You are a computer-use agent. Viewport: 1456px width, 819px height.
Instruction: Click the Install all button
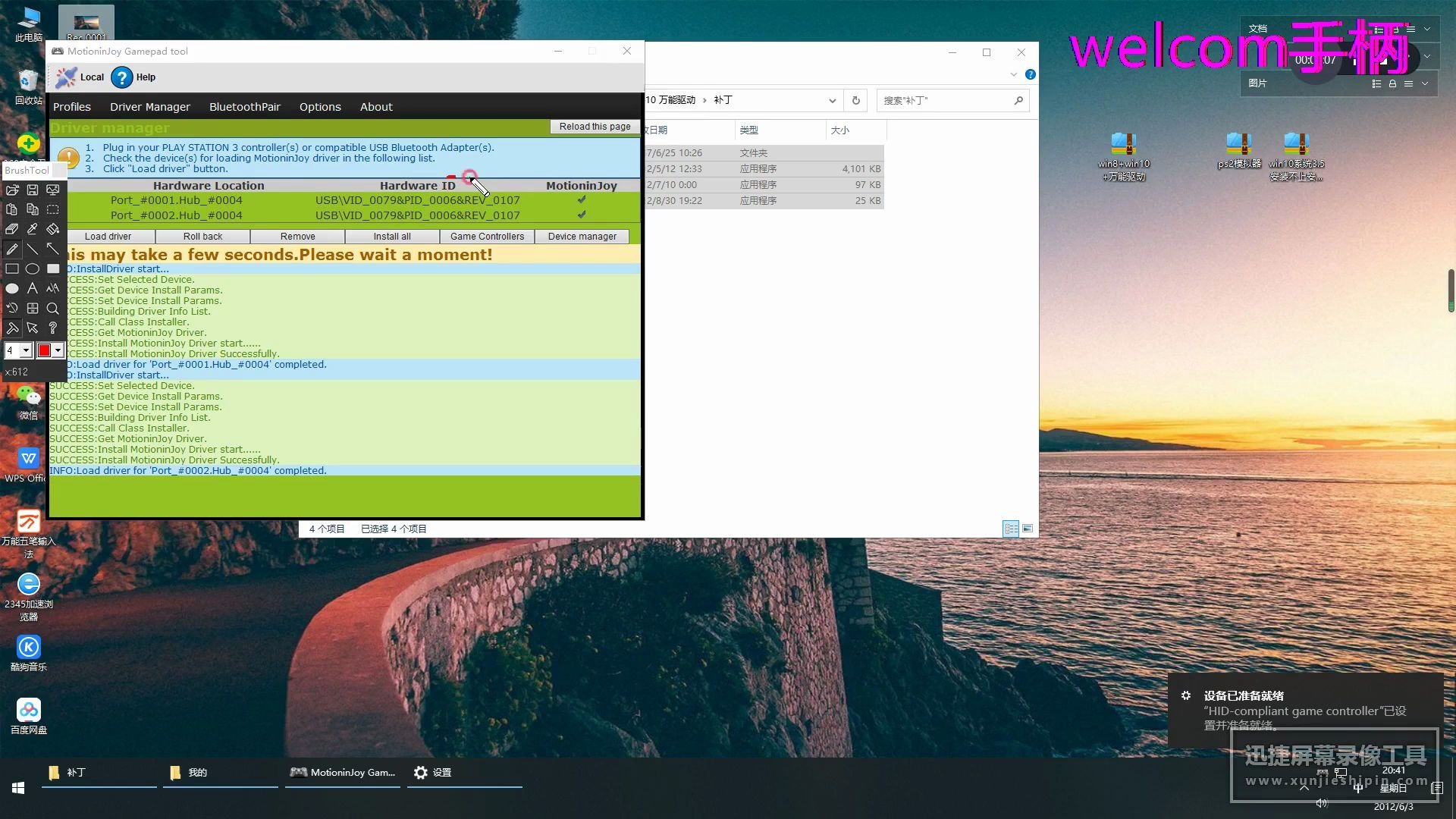[392, 237]
